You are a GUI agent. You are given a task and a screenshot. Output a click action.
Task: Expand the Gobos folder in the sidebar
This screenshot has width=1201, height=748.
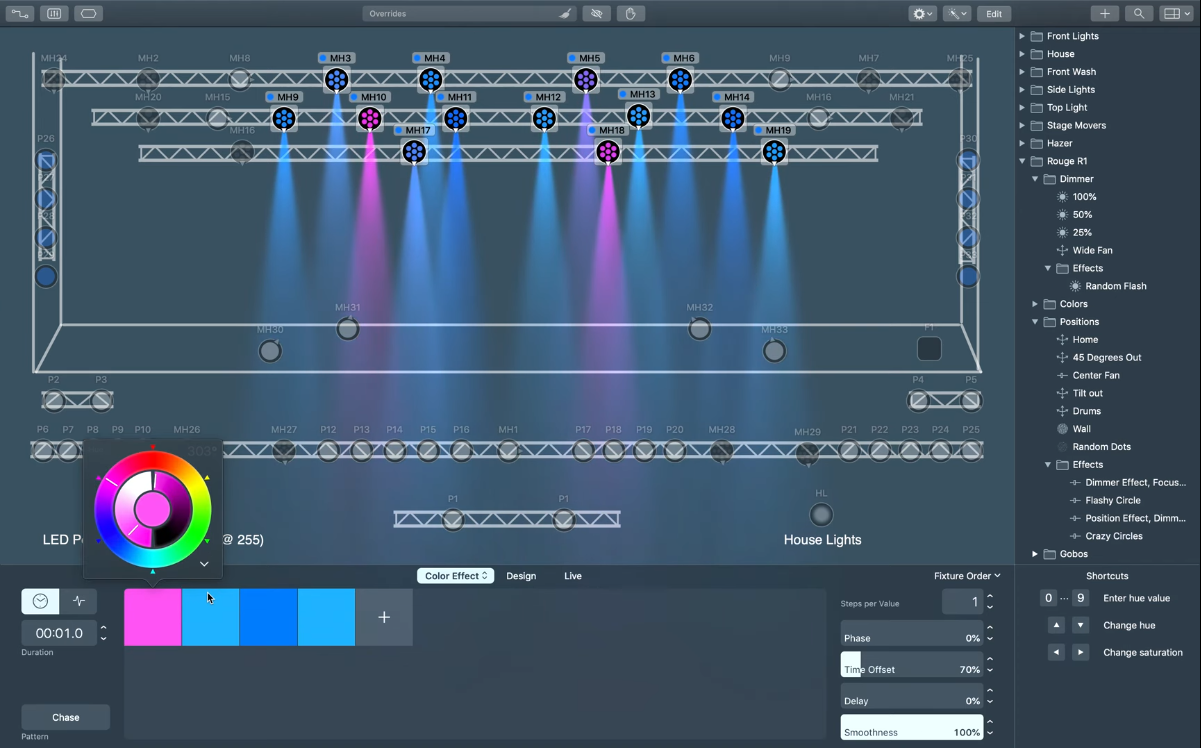click(1035, 554)
